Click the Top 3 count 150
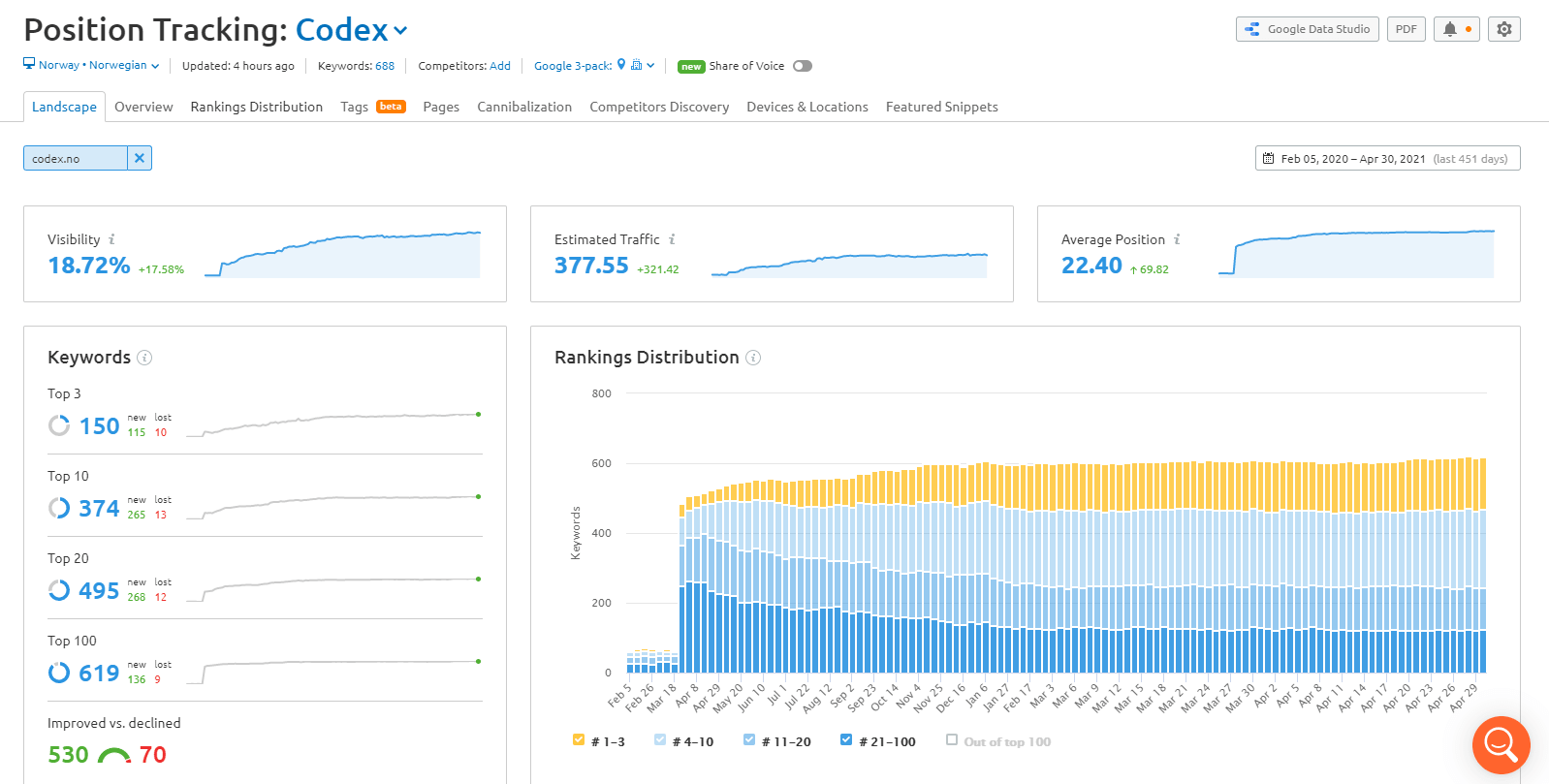1549x784 pixels. click(99, 426)
